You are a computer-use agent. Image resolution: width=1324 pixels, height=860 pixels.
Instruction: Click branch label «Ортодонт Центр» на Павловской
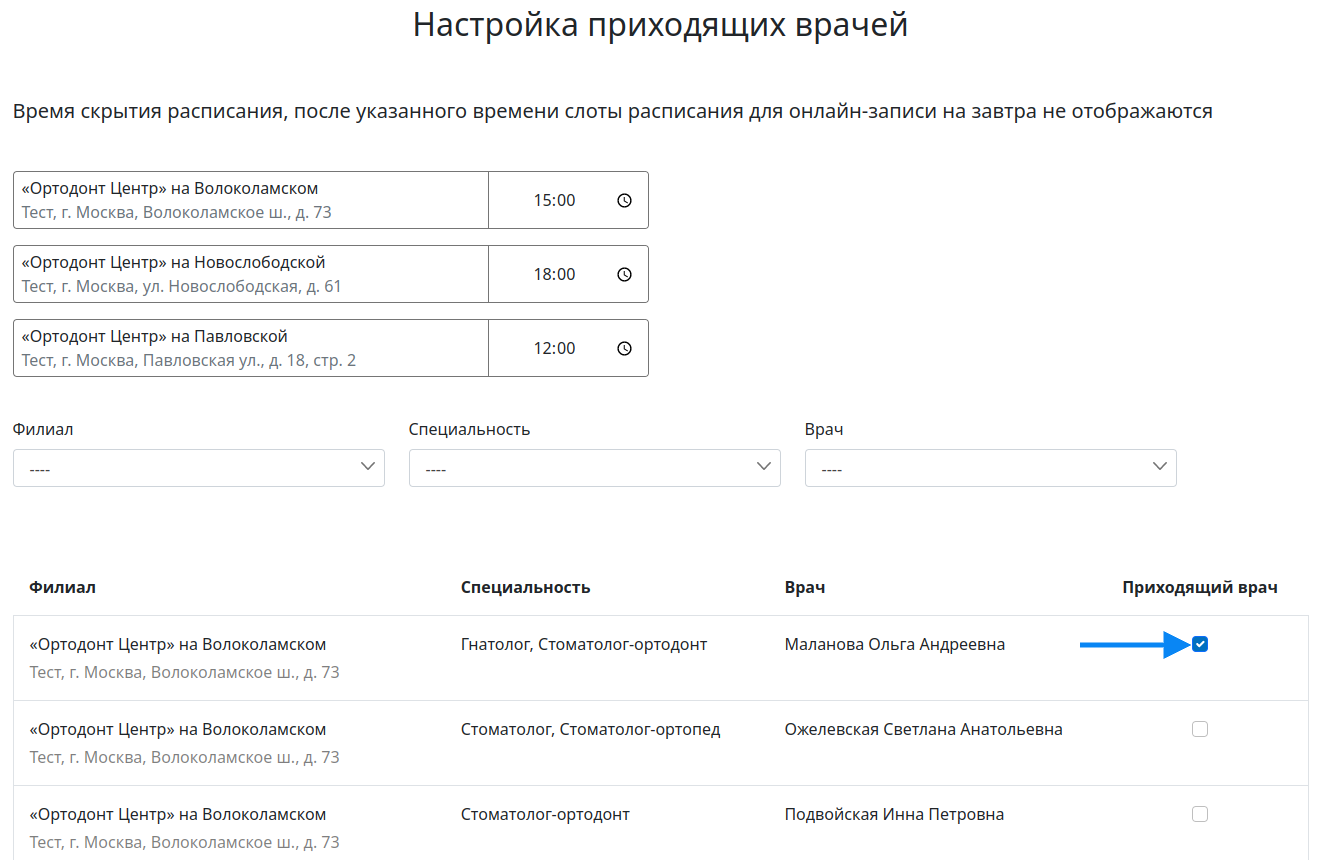coord(155,336)
